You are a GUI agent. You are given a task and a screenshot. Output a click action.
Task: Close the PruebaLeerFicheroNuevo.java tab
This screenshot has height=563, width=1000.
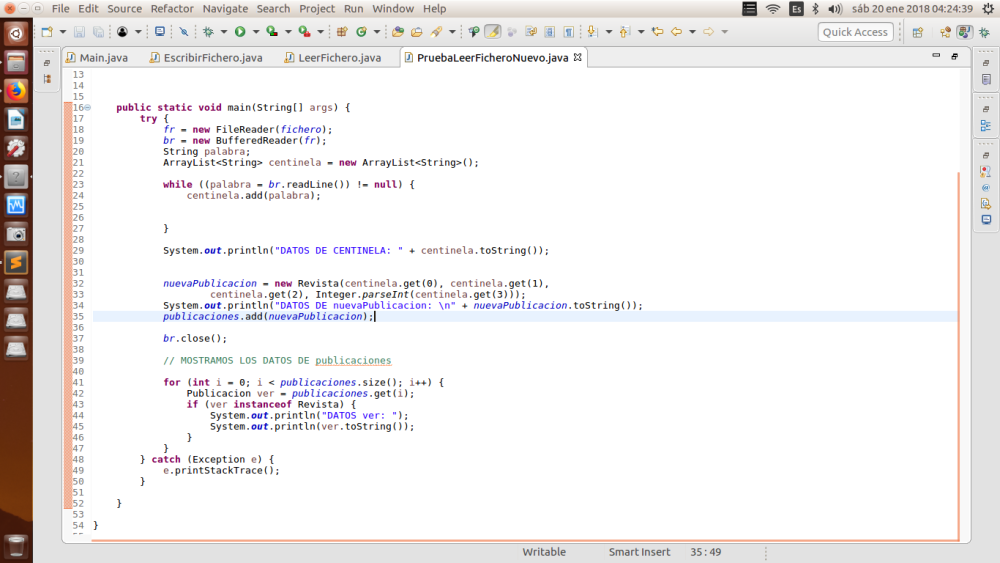click(x=577, y=58)
